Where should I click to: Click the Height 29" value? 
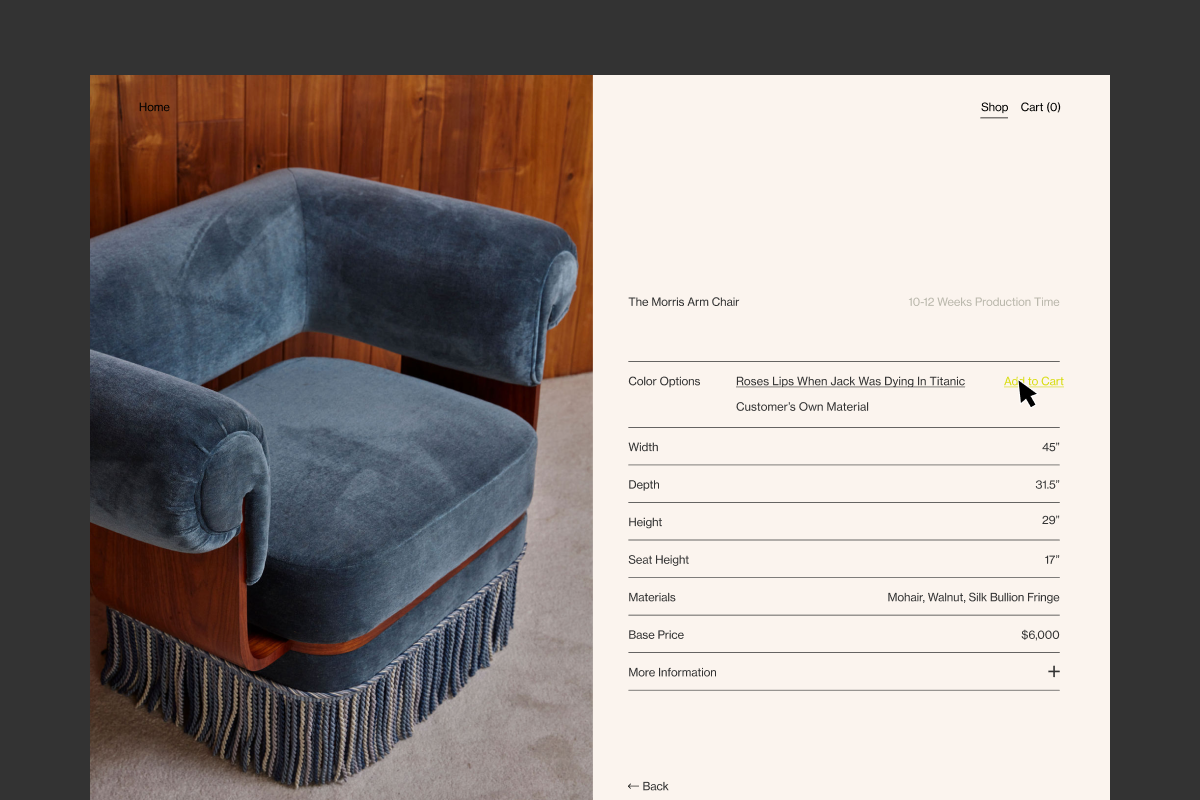pyautogui.click(x=1050, y=520)
